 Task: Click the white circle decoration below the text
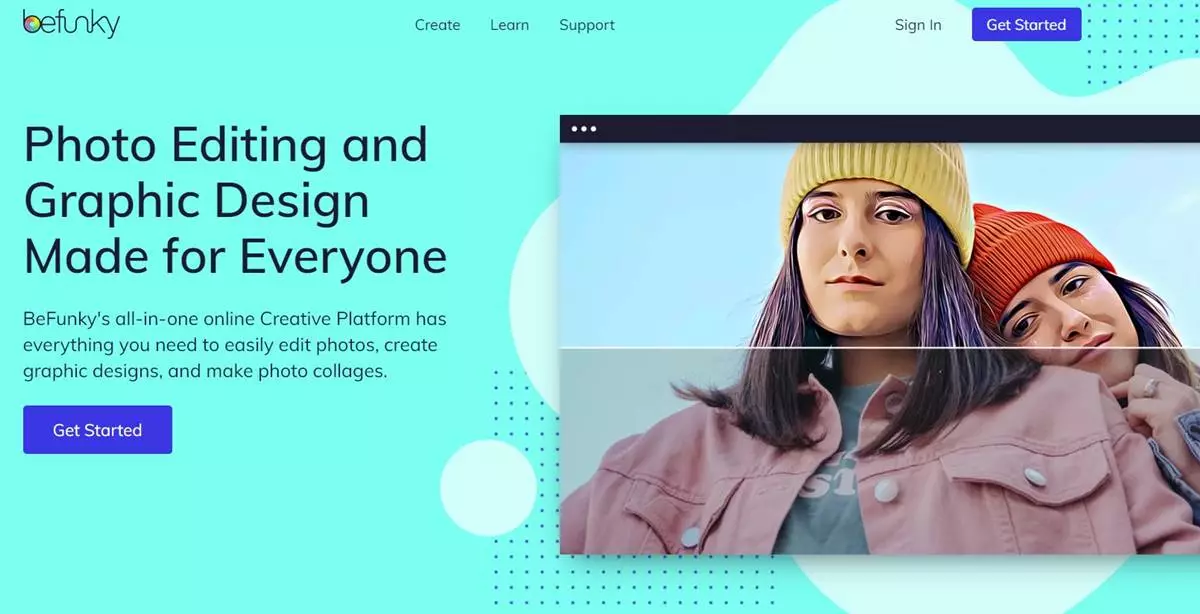pyautogui.click(x=489, y=488)
